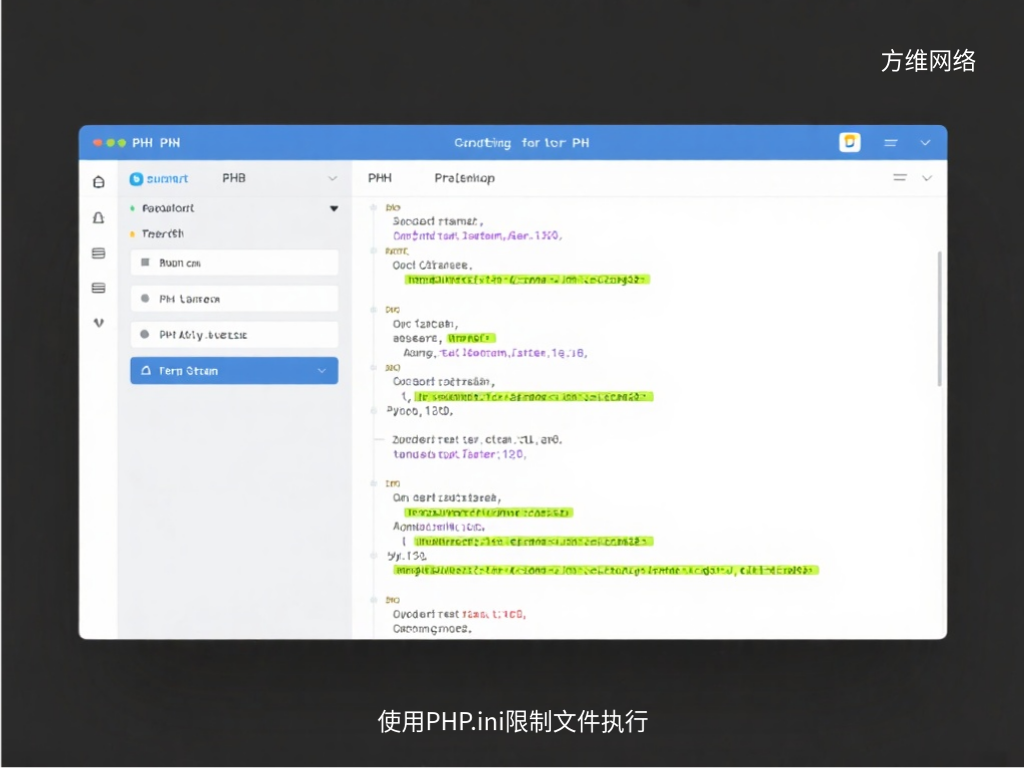Open the orange app icon in the title bar

[849, 141]
